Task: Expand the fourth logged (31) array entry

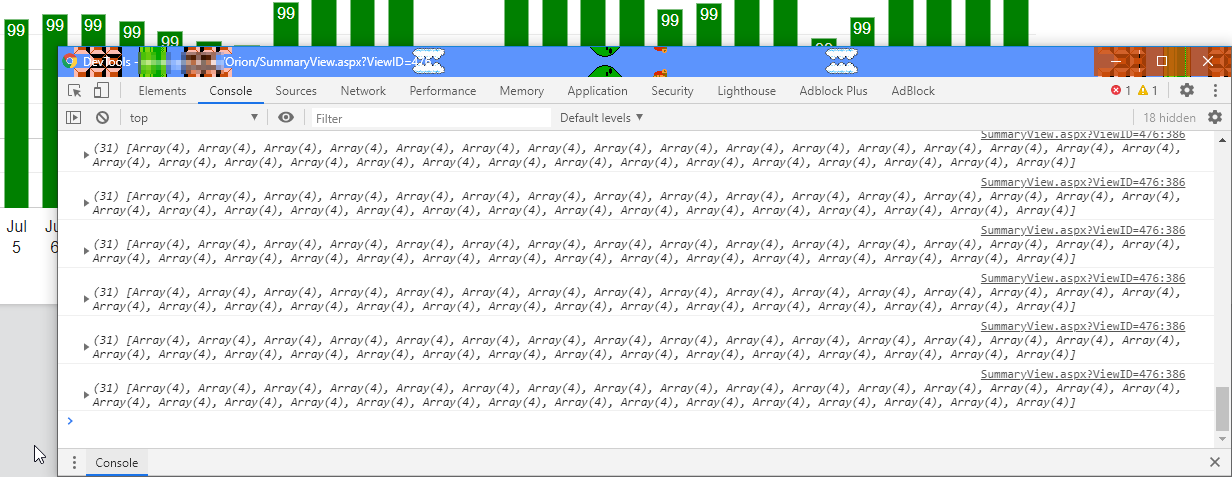Action: pos(86,299)
